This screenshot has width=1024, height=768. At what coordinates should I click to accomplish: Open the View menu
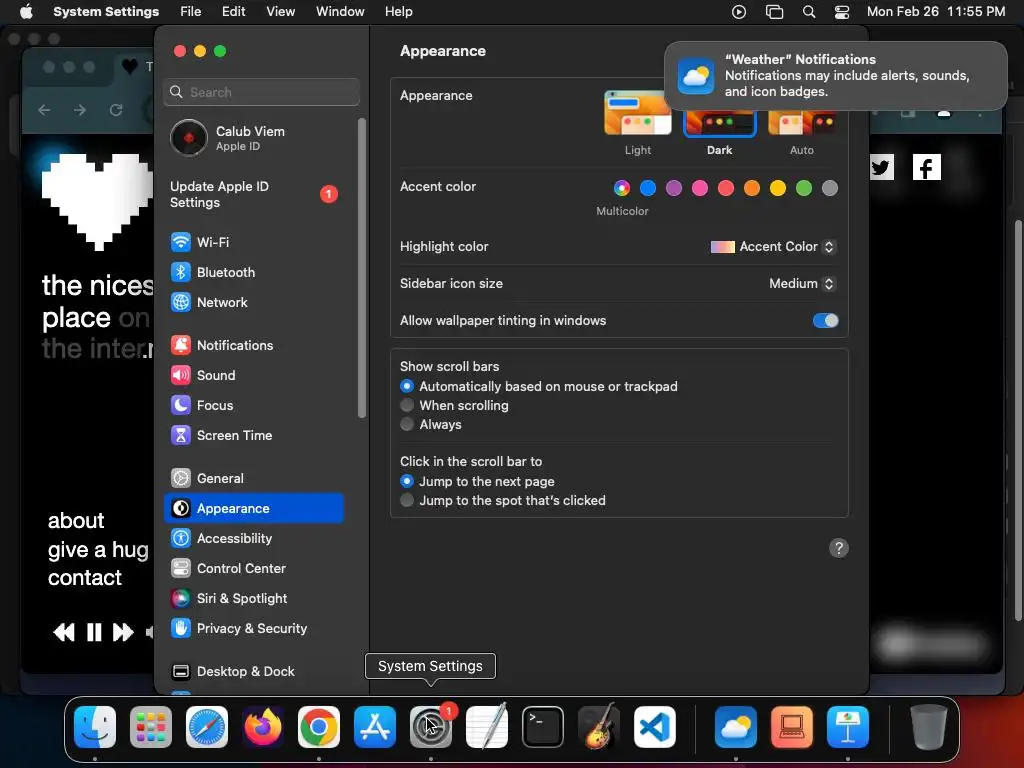coord(280,12)
